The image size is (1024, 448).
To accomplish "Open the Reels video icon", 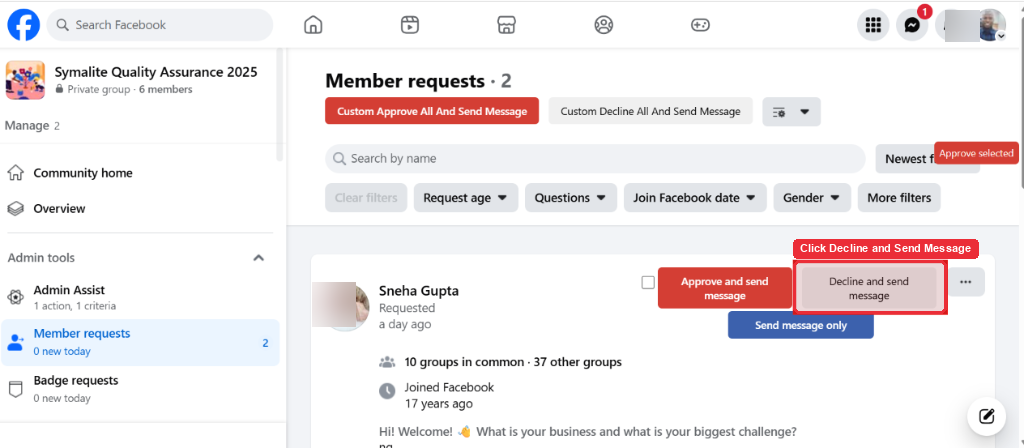I will [x=409, y=25].
